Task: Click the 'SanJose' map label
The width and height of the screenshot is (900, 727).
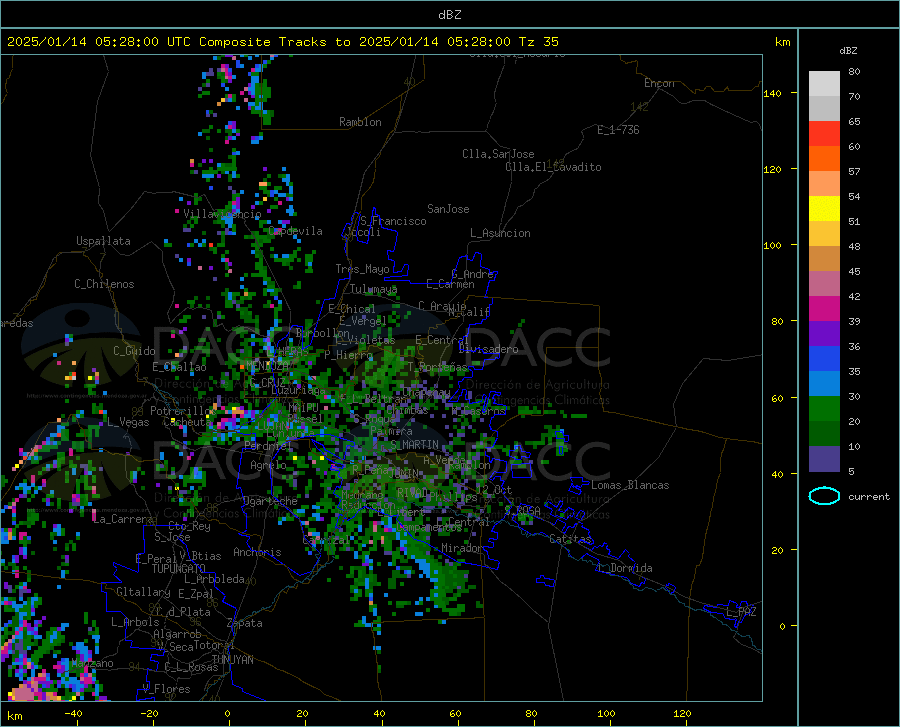Action: pos(448,209)
